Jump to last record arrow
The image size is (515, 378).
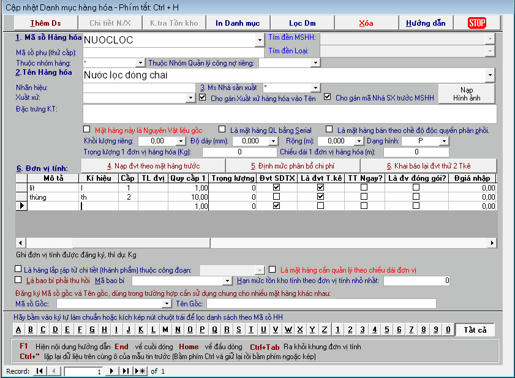(125, 371)
